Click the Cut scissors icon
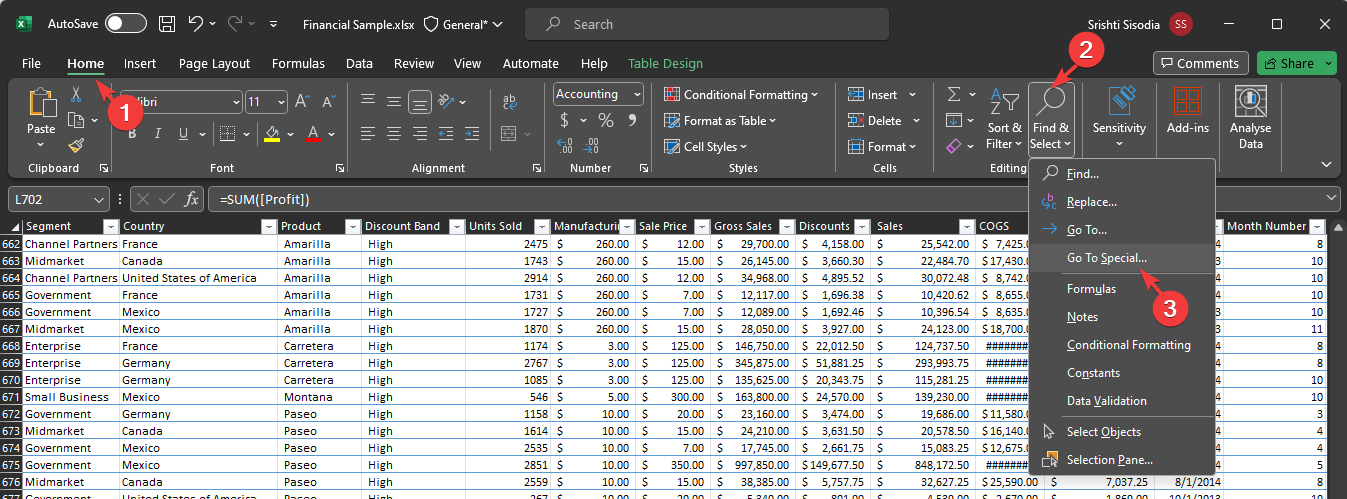1347x499 pixels. tap(76, 94)
